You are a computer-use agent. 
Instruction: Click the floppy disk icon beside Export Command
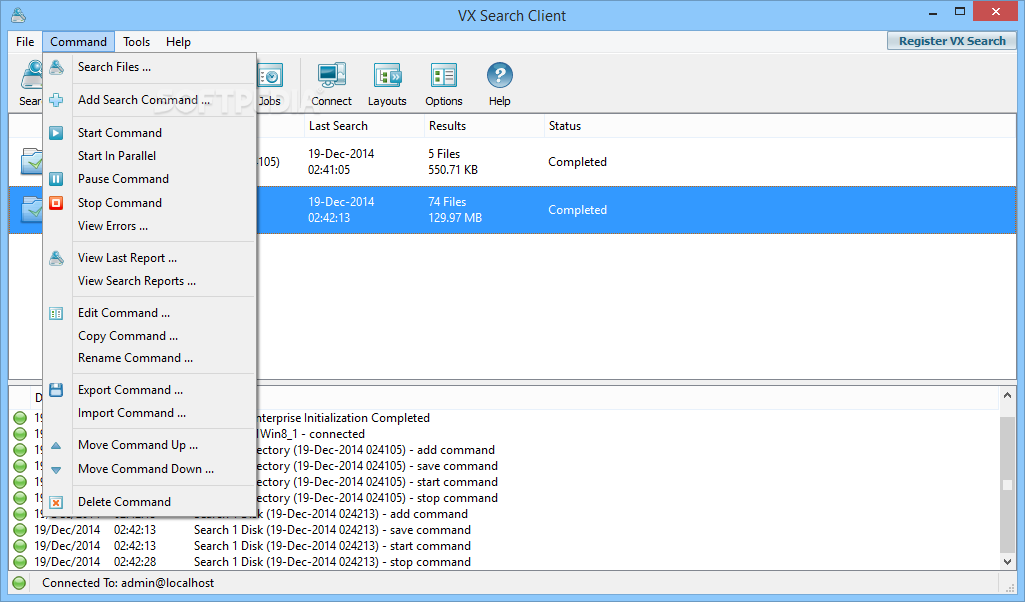[56, 390]
